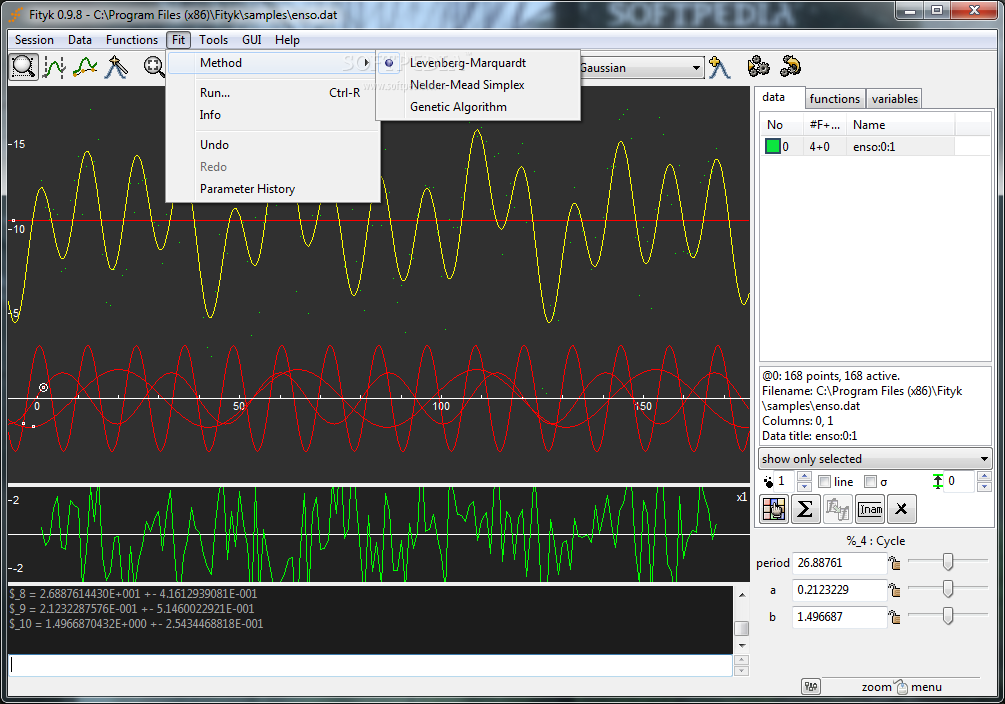This screenshot has height=704, width=1005.
Task: Decrease vertical shift with down arrow
Action: coord(984,486)
